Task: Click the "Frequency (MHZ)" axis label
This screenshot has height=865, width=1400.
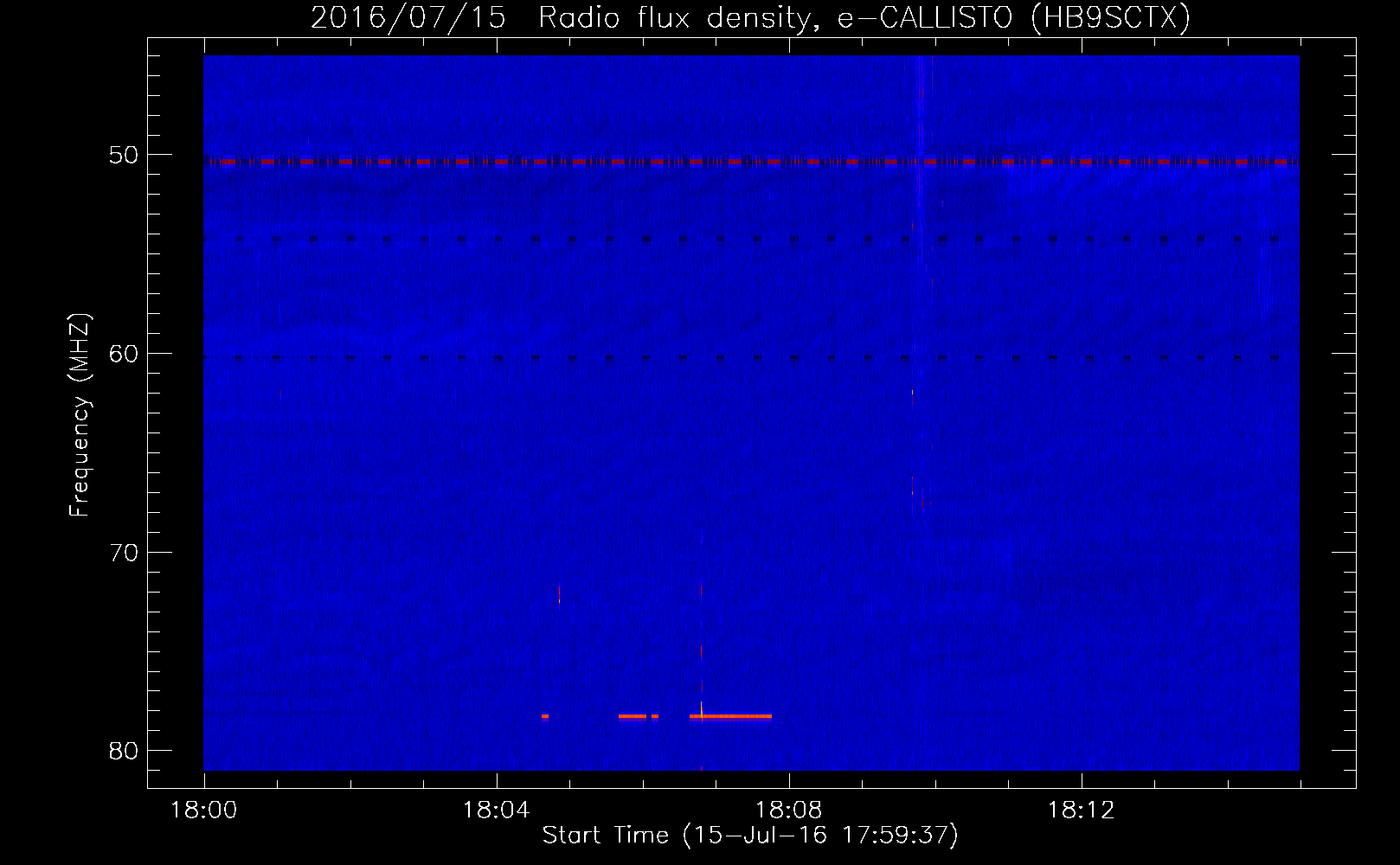Action: [80, 415]
